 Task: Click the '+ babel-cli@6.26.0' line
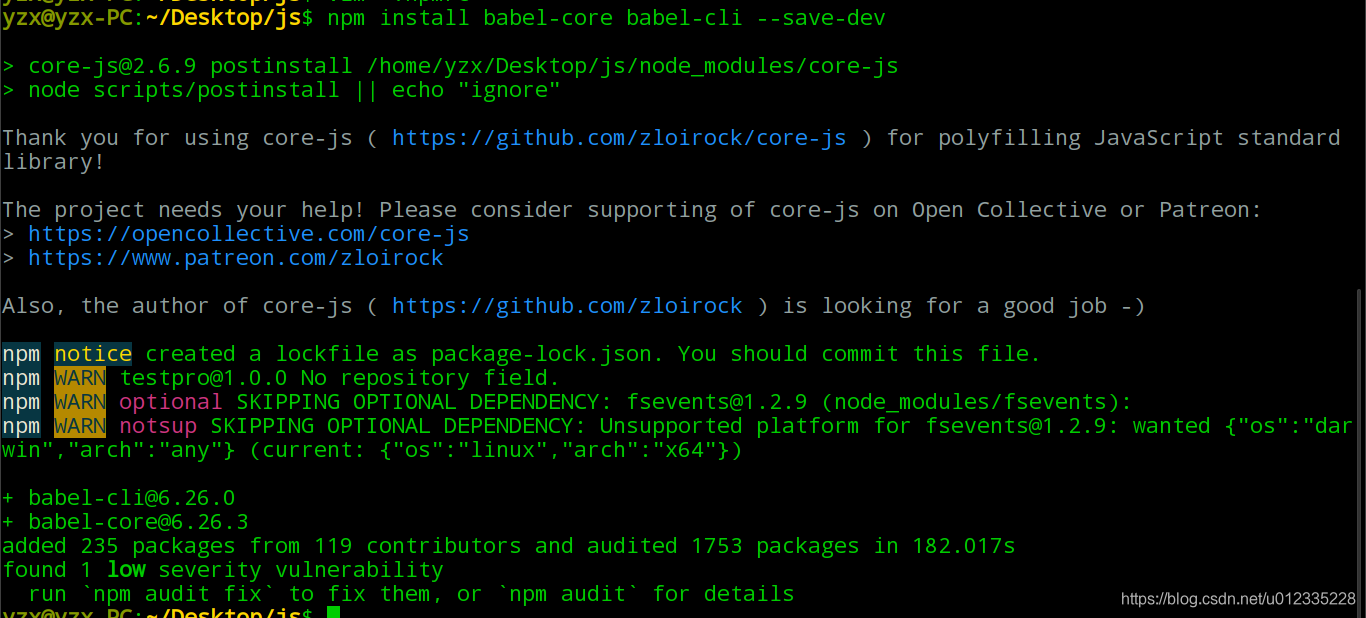tap(119, 498)
